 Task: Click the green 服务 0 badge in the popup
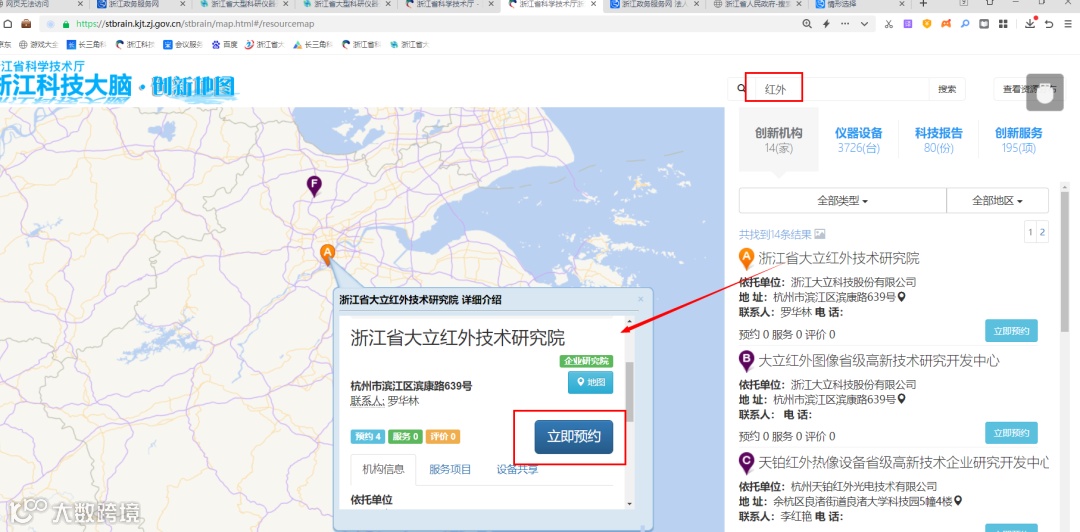[405, 436]
